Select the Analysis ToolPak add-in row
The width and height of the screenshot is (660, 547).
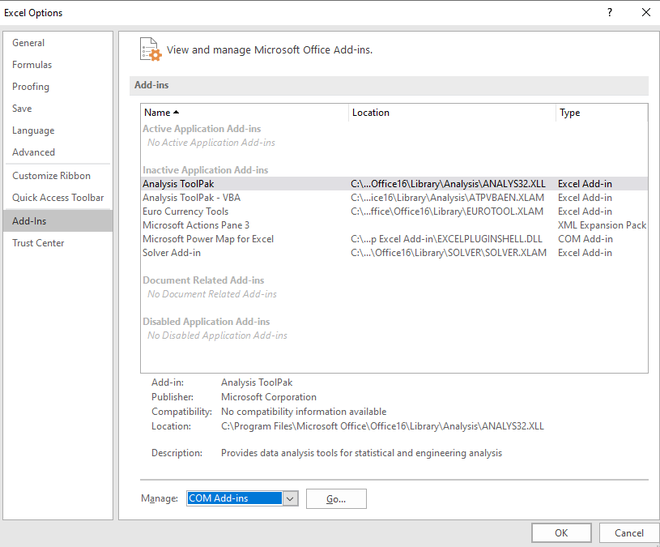(x=394, y=184)
